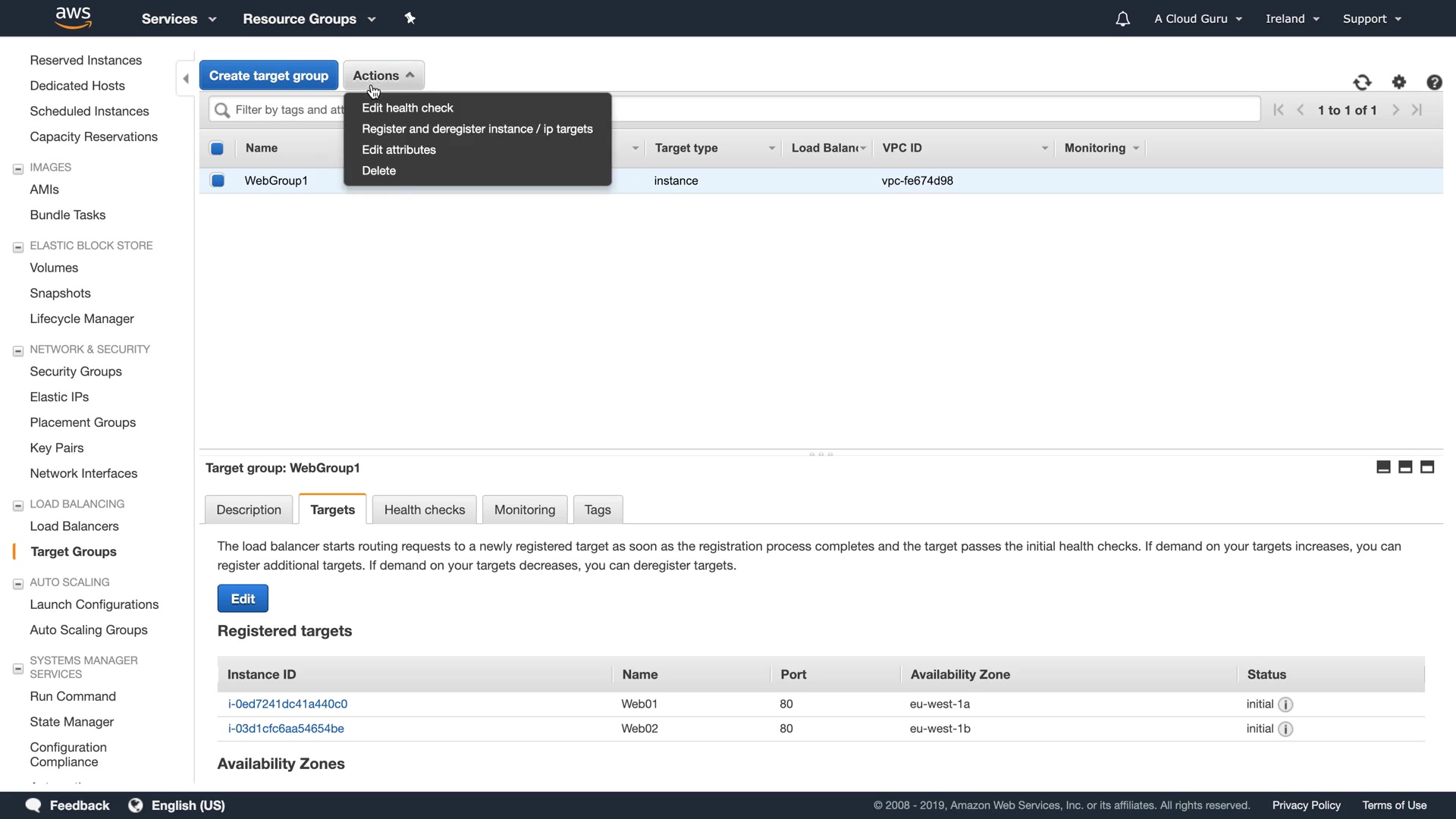The height and width of the screenshot is (819, 1456).
Task: Uncheck the WebGroup1 row checkbox
Action: [x=218, y=180]
